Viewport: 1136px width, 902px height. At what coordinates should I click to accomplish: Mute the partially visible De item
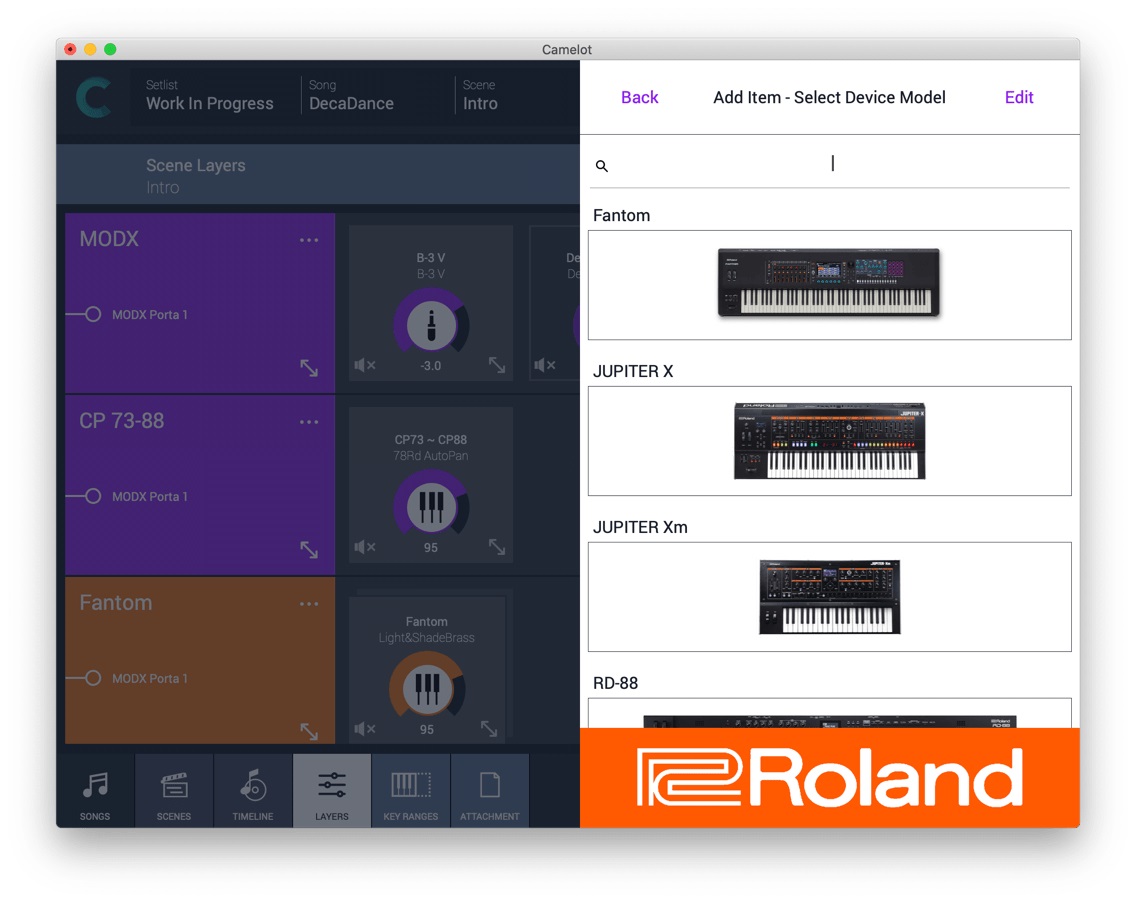coord(545,365)
